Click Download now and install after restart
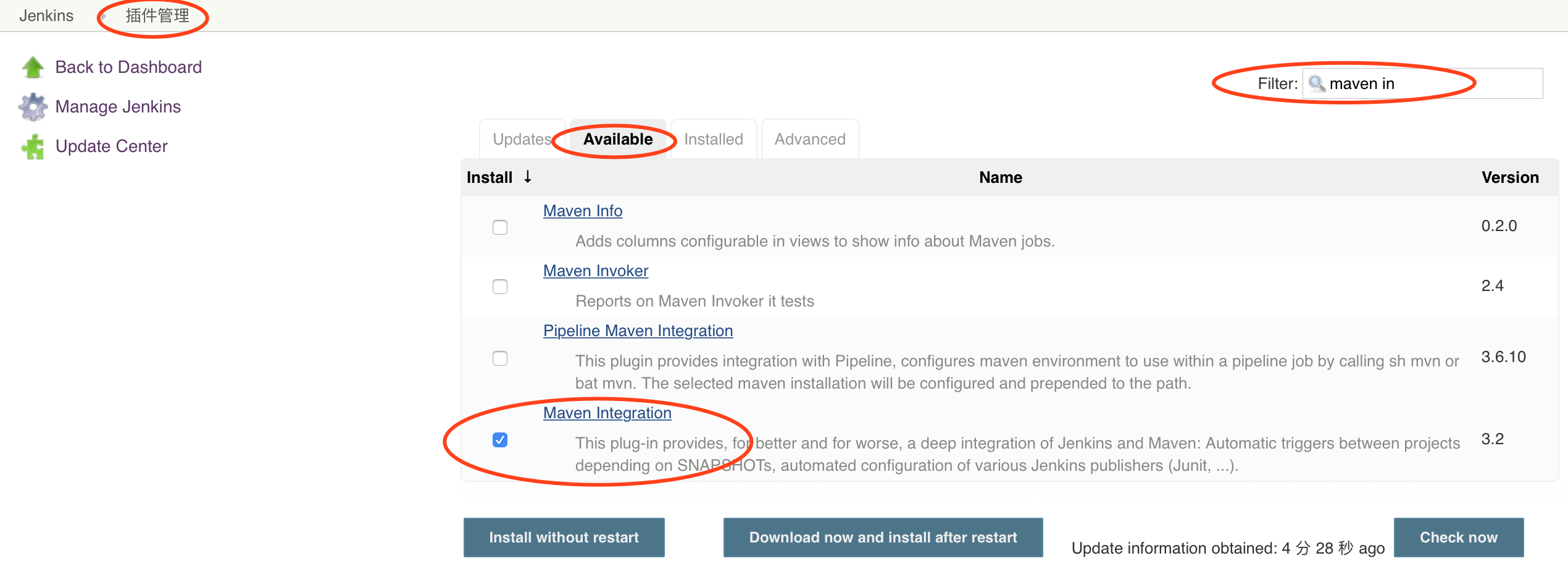This screenshot has height=582, width=1568. pos(883,538)
